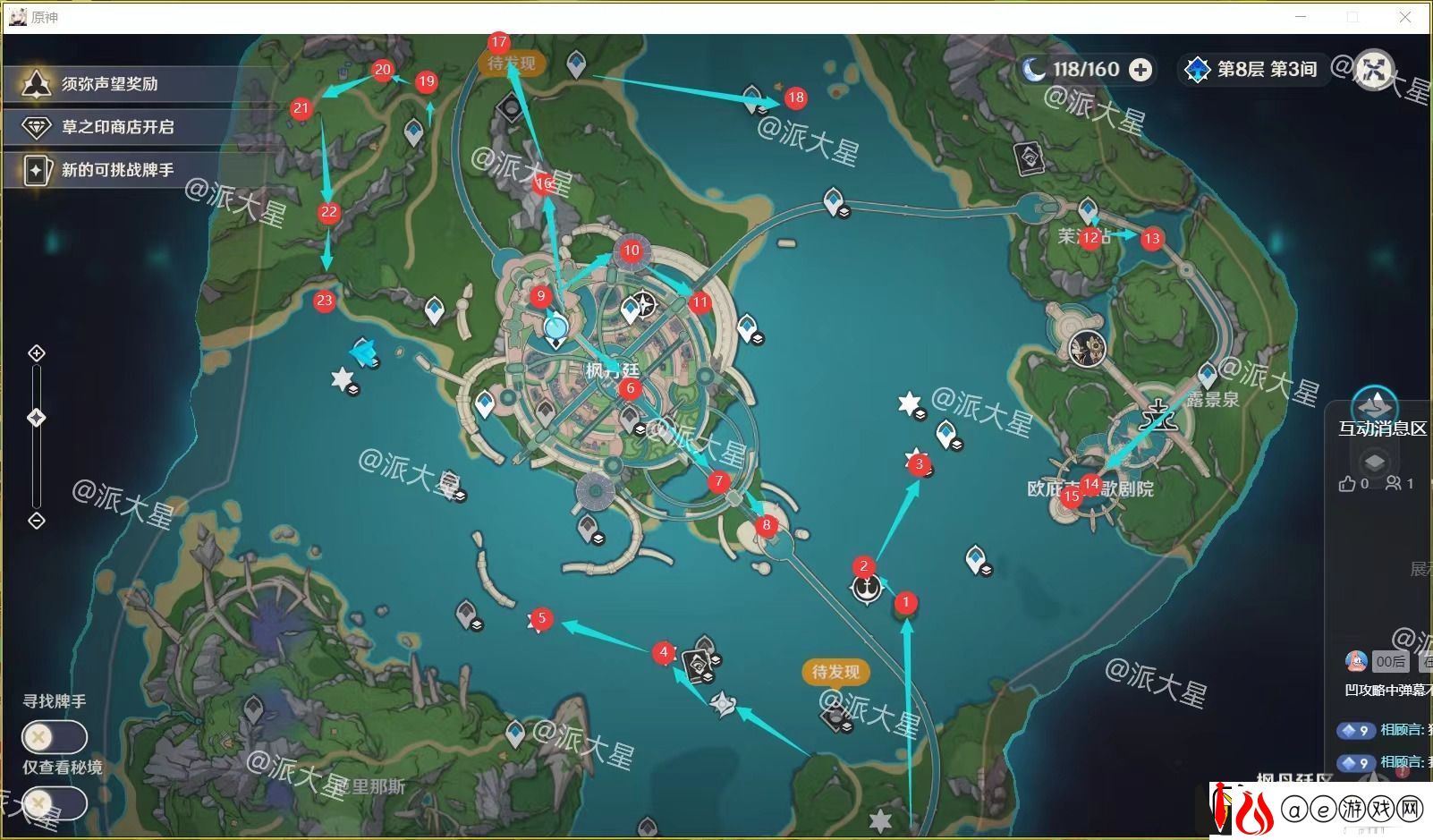Image resolution: width=1433 pixels, height=840 pixels.
Task: Click the plus button beside 118/160 resin
Action: [1140, 70]
